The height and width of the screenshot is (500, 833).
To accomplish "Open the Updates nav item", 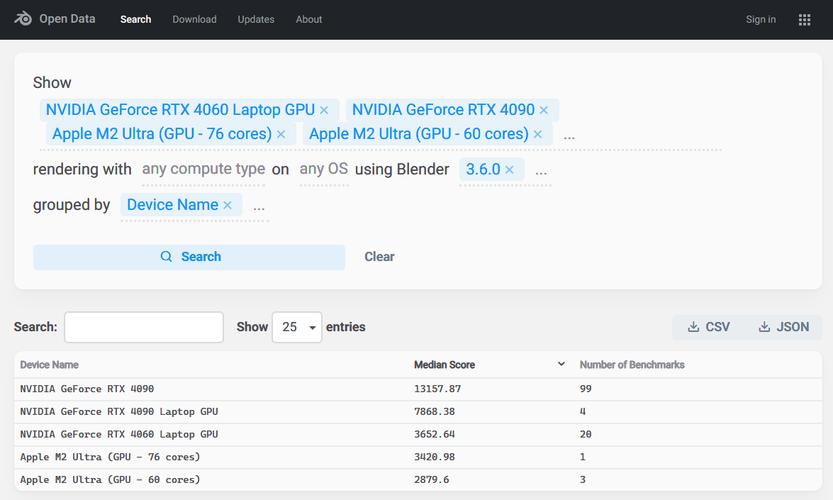I will tap(256, 19).
